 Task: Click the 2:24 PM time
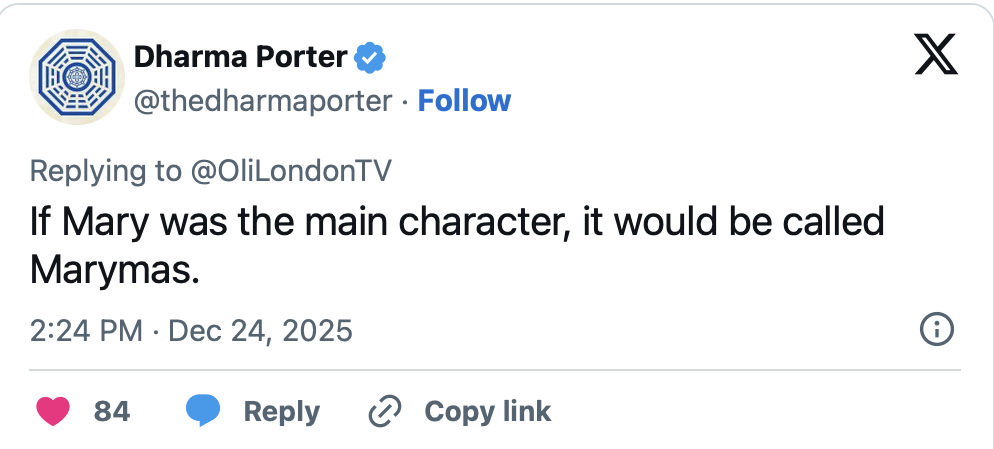pos(86,330)
